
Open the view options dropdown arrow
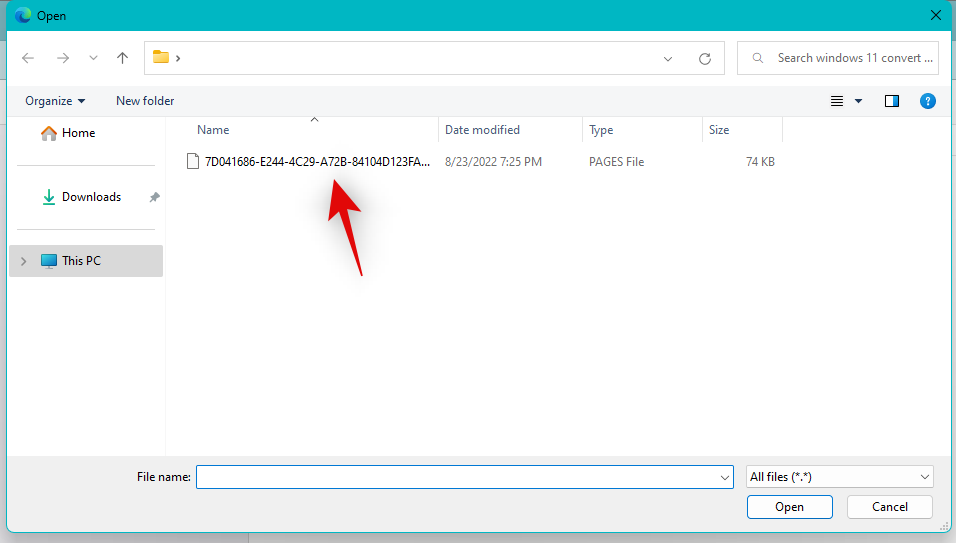coord(858,101)
